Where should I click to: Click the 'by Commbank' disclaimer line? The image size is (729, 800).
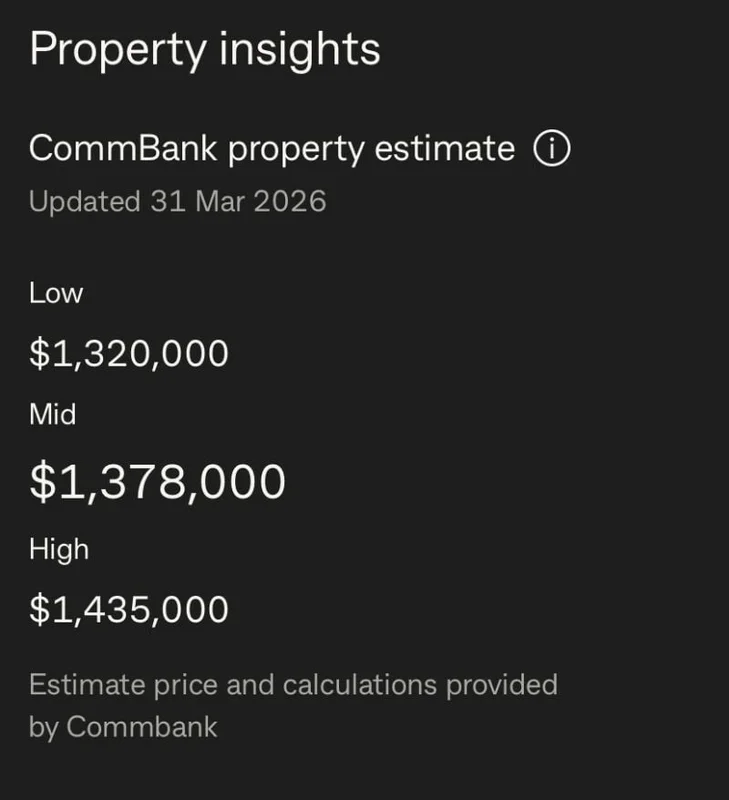[123, 727]
